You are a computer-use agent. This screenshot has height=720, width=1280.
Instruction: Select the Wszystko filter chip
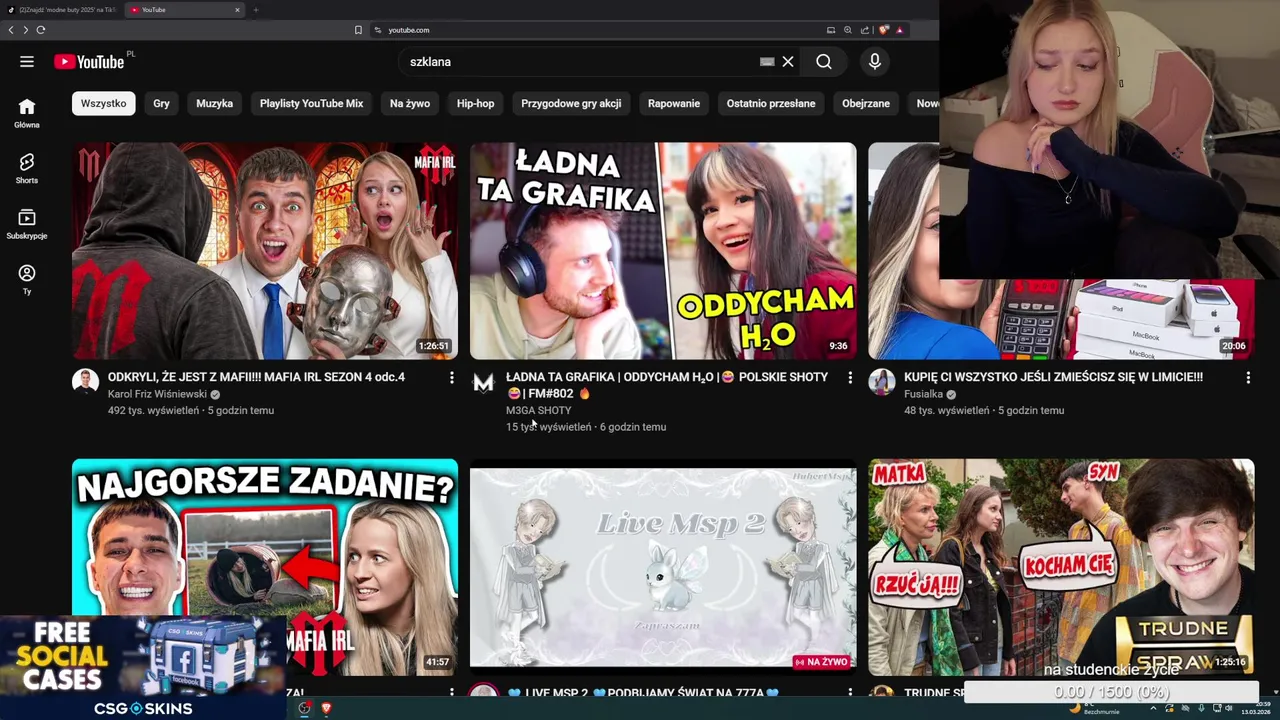pyautogui.click(x=103, y=103)
